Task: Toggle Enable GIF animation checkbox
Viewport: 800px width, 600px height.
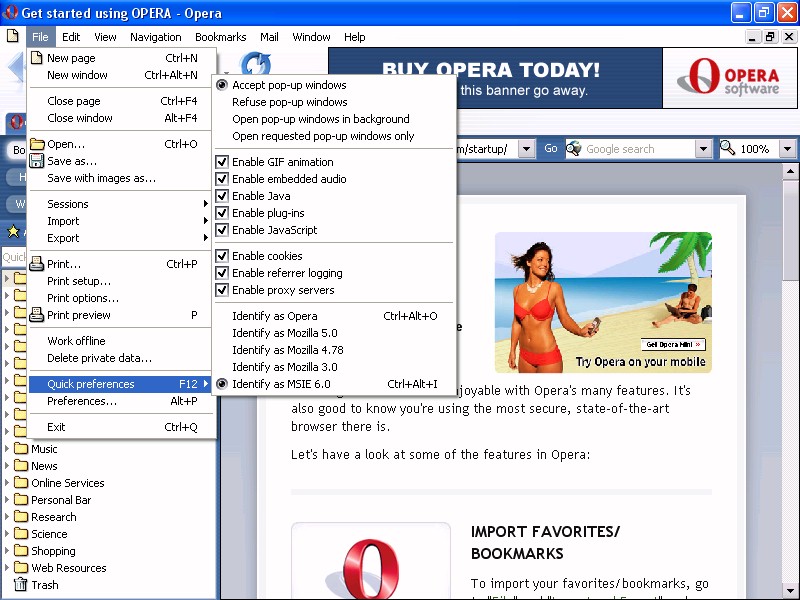Action: 222,162
